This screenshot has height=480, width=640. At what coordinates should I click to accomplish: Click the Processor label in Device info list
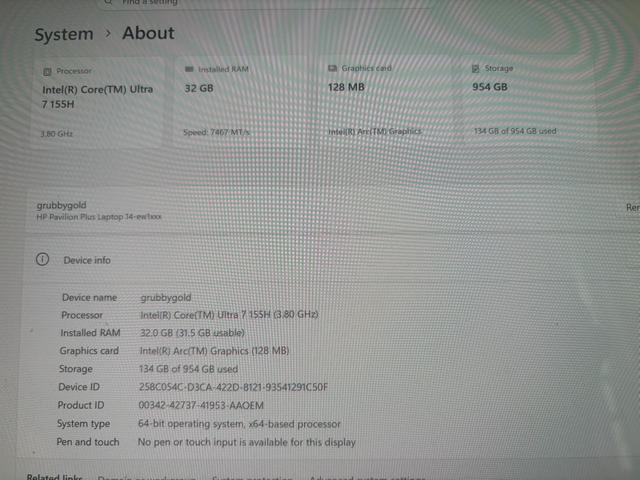point(82,315)
